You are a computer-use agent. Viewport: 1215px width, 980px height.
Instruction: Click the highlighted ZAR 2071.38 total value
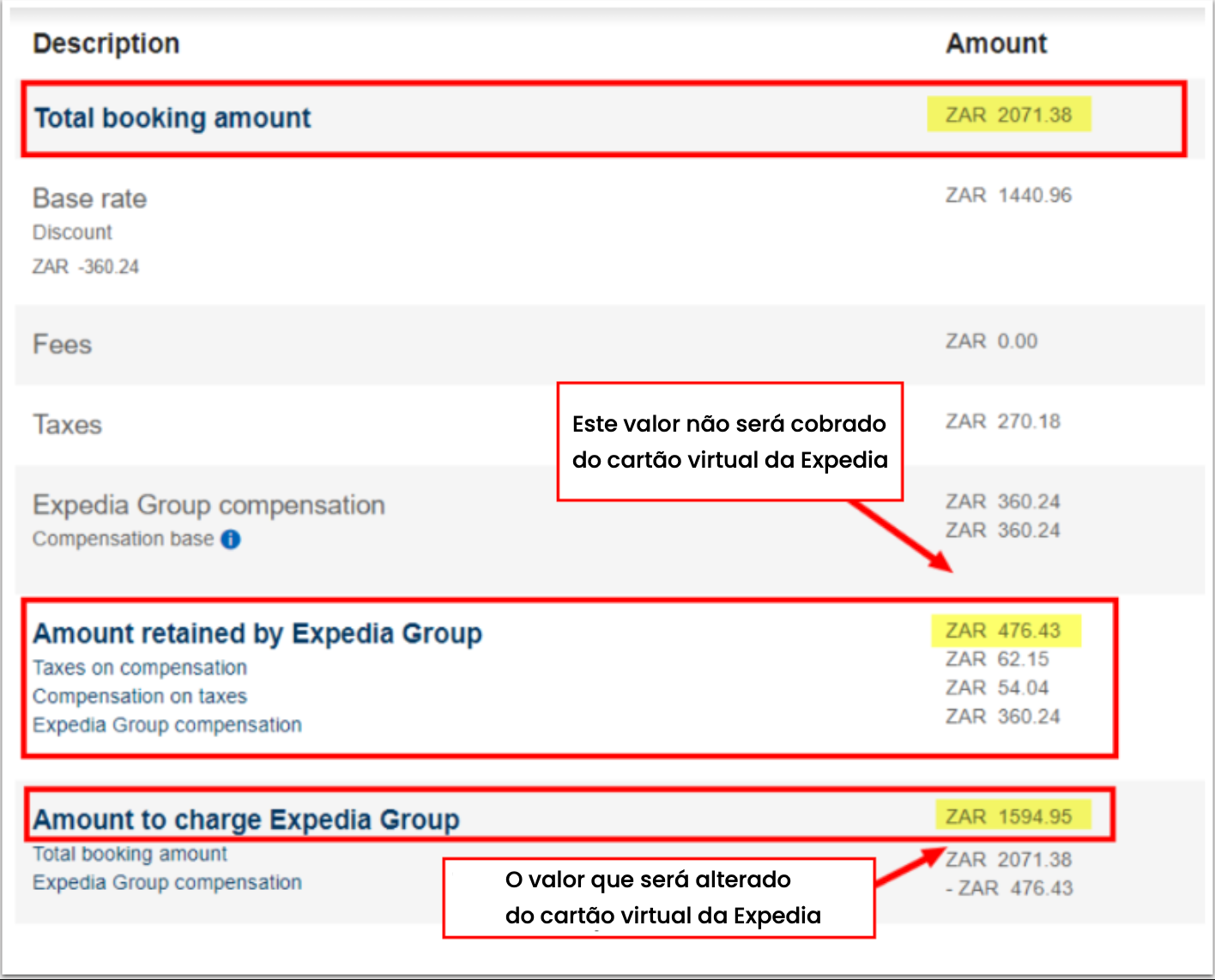[x=1008, y=114]
